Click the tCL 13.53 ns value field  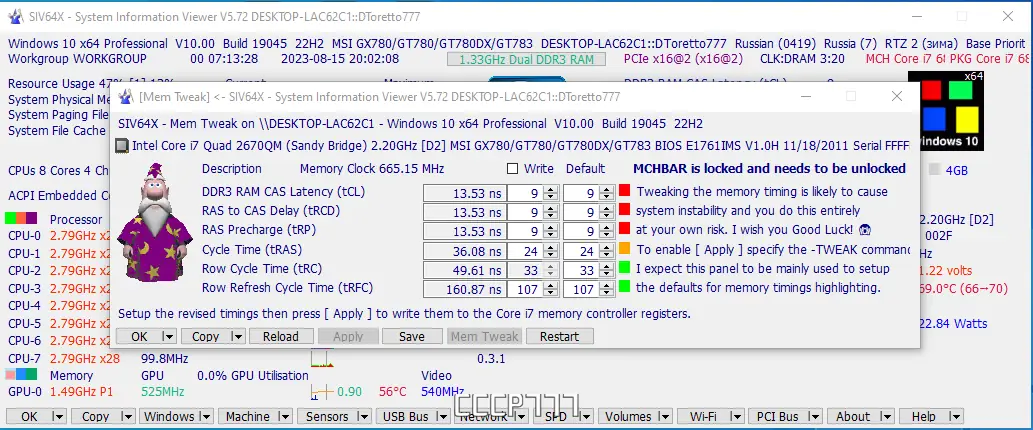464,194
